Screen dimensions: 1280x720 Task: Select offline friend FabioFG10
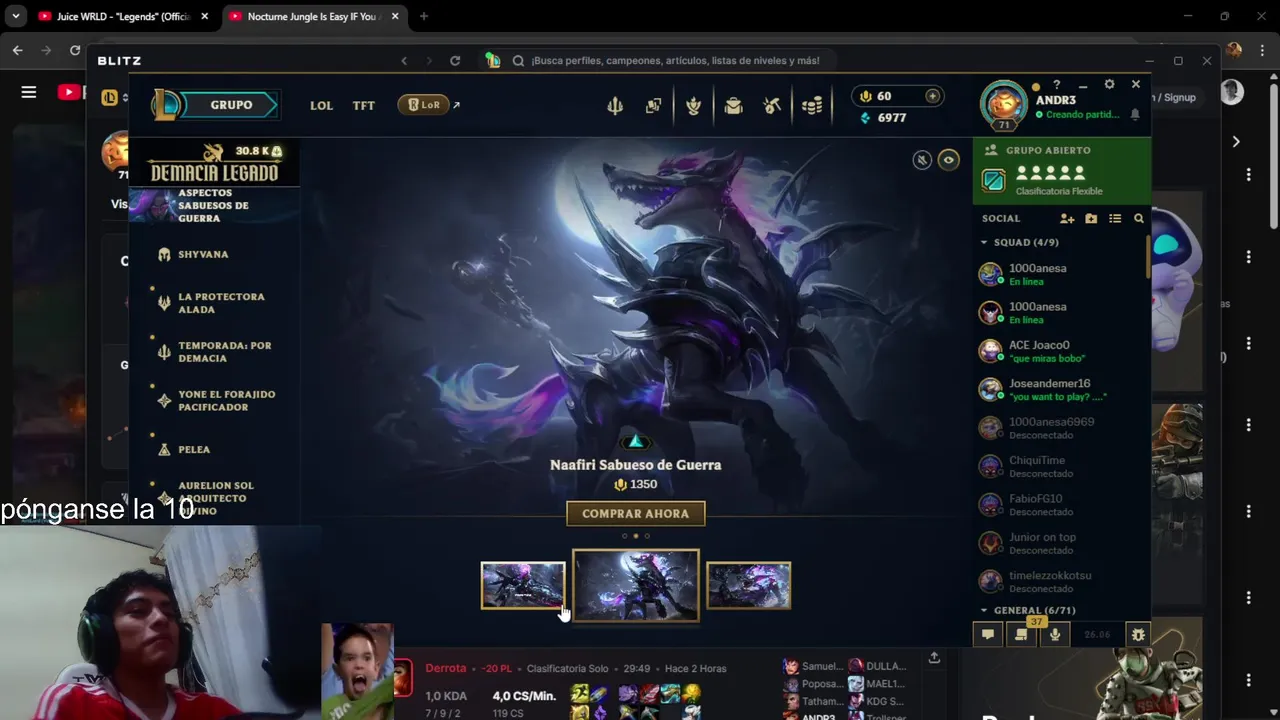[1060, 504]
